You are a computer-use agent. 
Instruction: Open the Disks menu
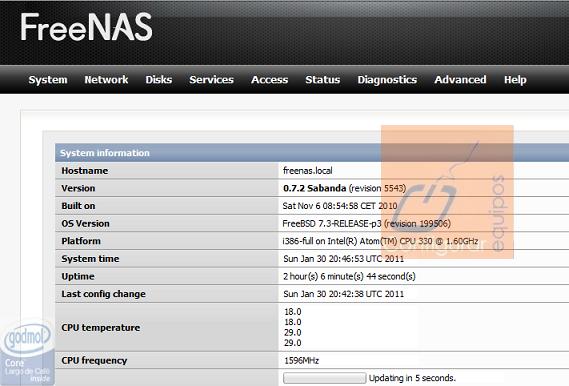click(x=159, y=80)
